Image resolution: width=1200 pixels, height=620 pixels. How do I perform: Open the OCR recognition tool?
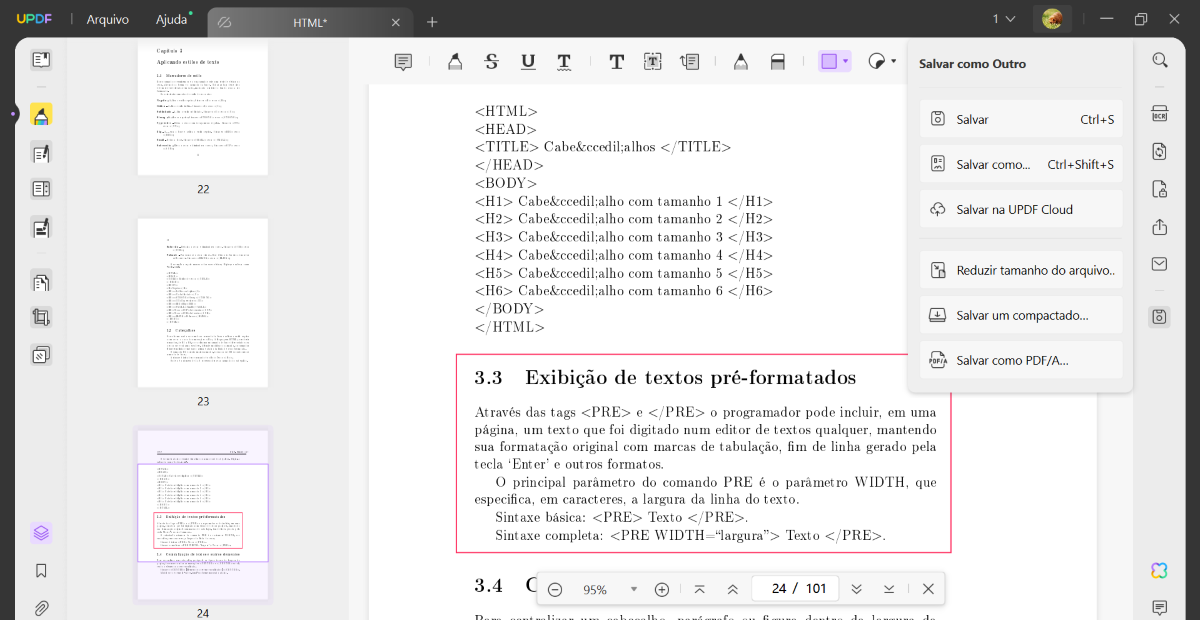coord(1159,111)
